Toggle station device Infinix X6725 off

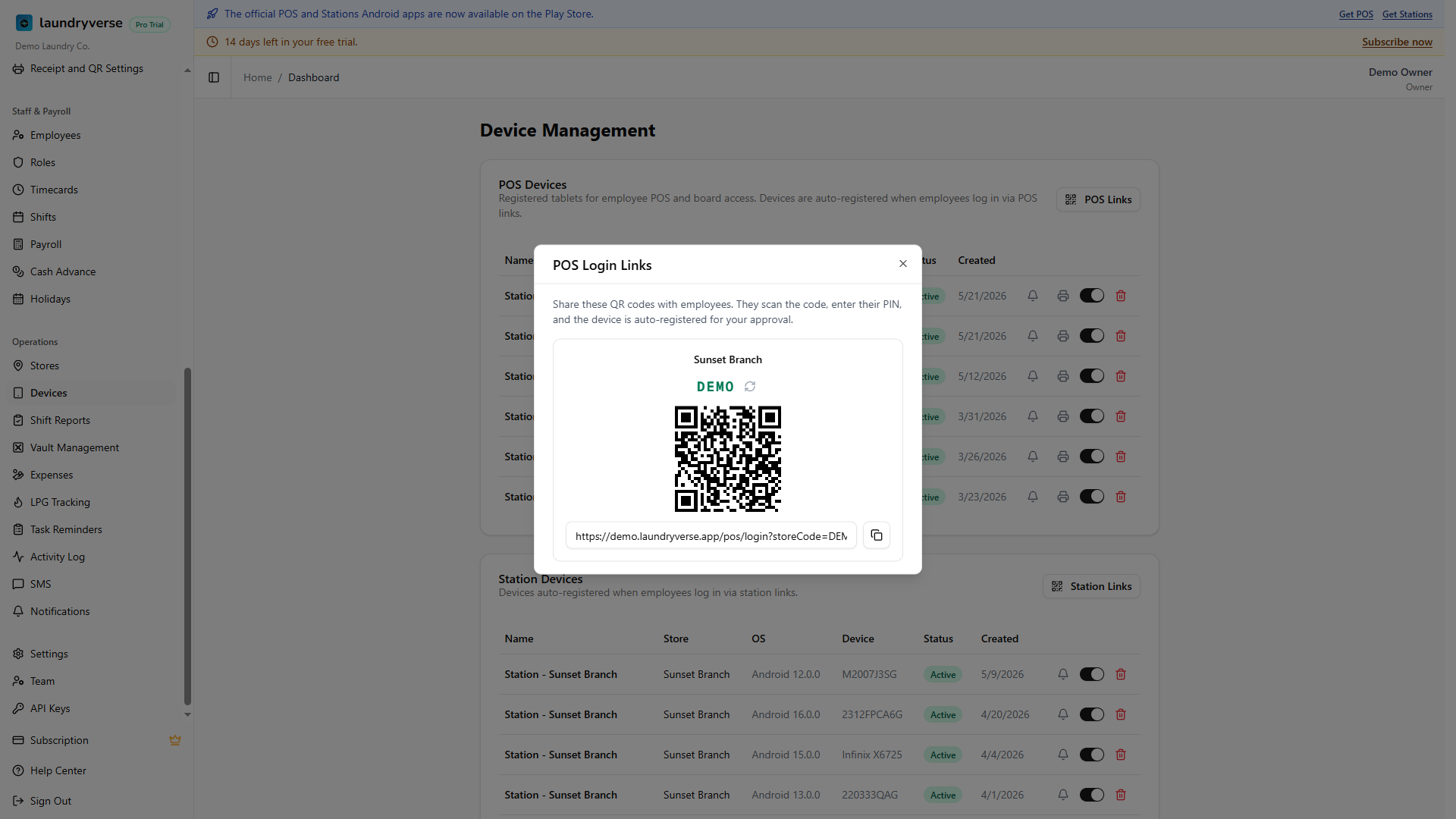tap(1092, 755)
